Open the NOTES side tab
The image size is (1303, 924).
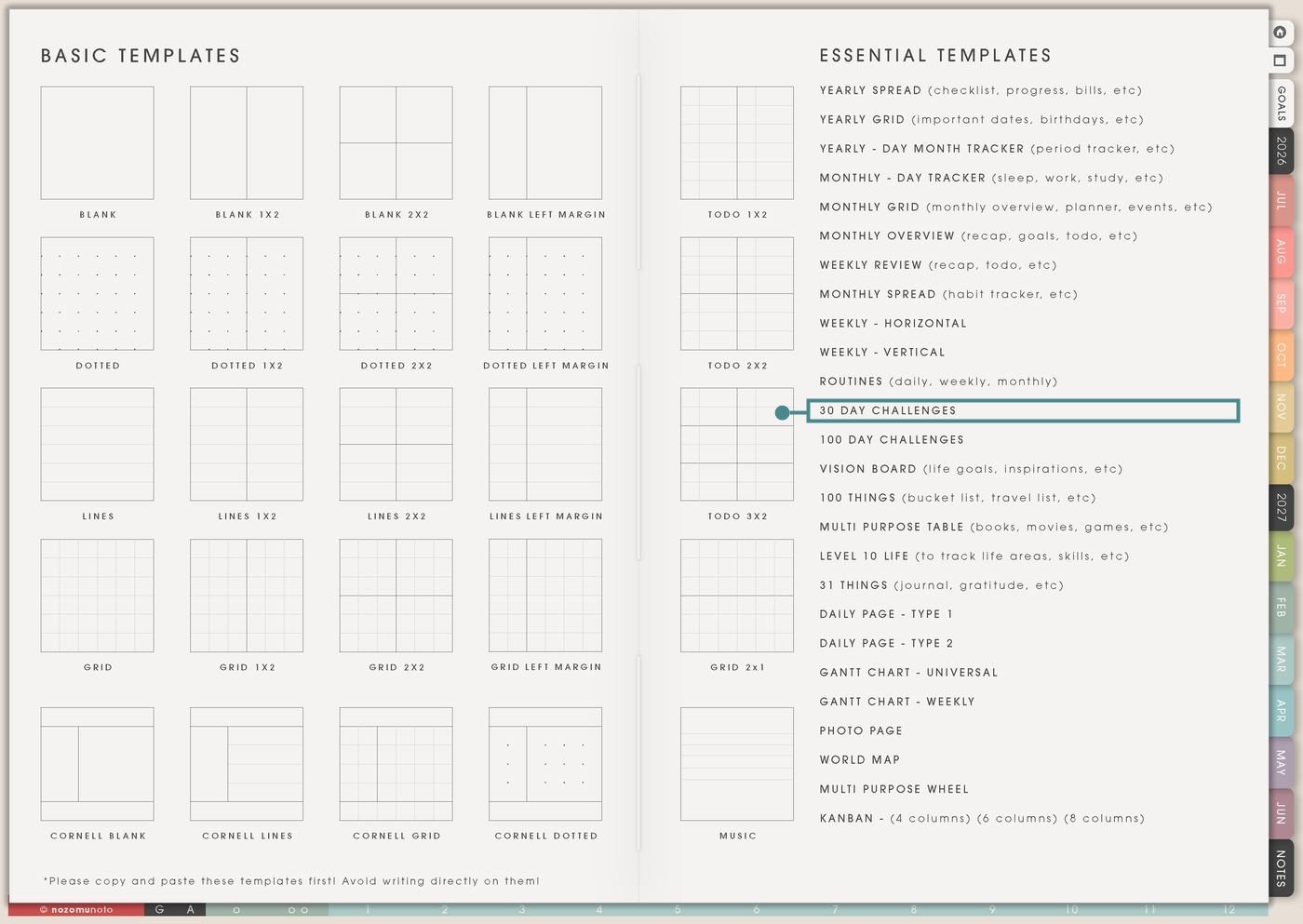click(x=1281, y=867)
